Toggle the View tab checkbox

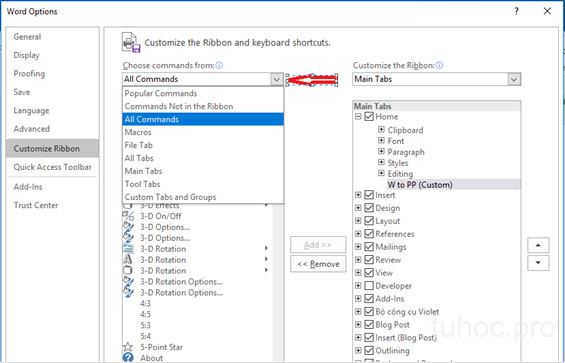click(x=369, y=273)
